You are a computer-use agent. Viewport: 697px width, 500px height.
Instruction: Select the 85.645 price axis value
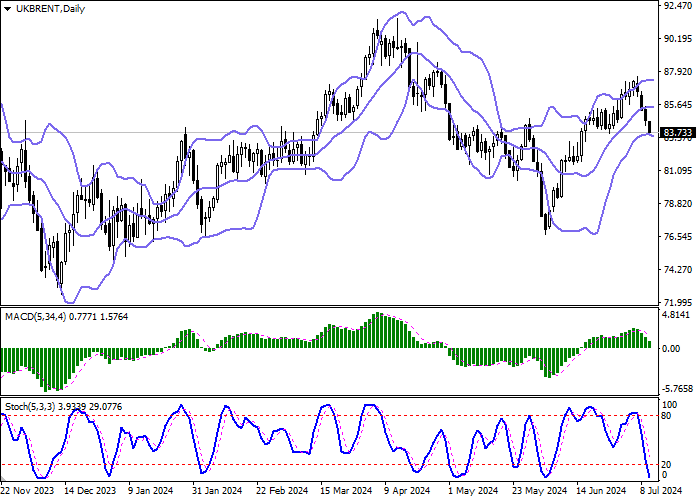(x=677, y=105)
